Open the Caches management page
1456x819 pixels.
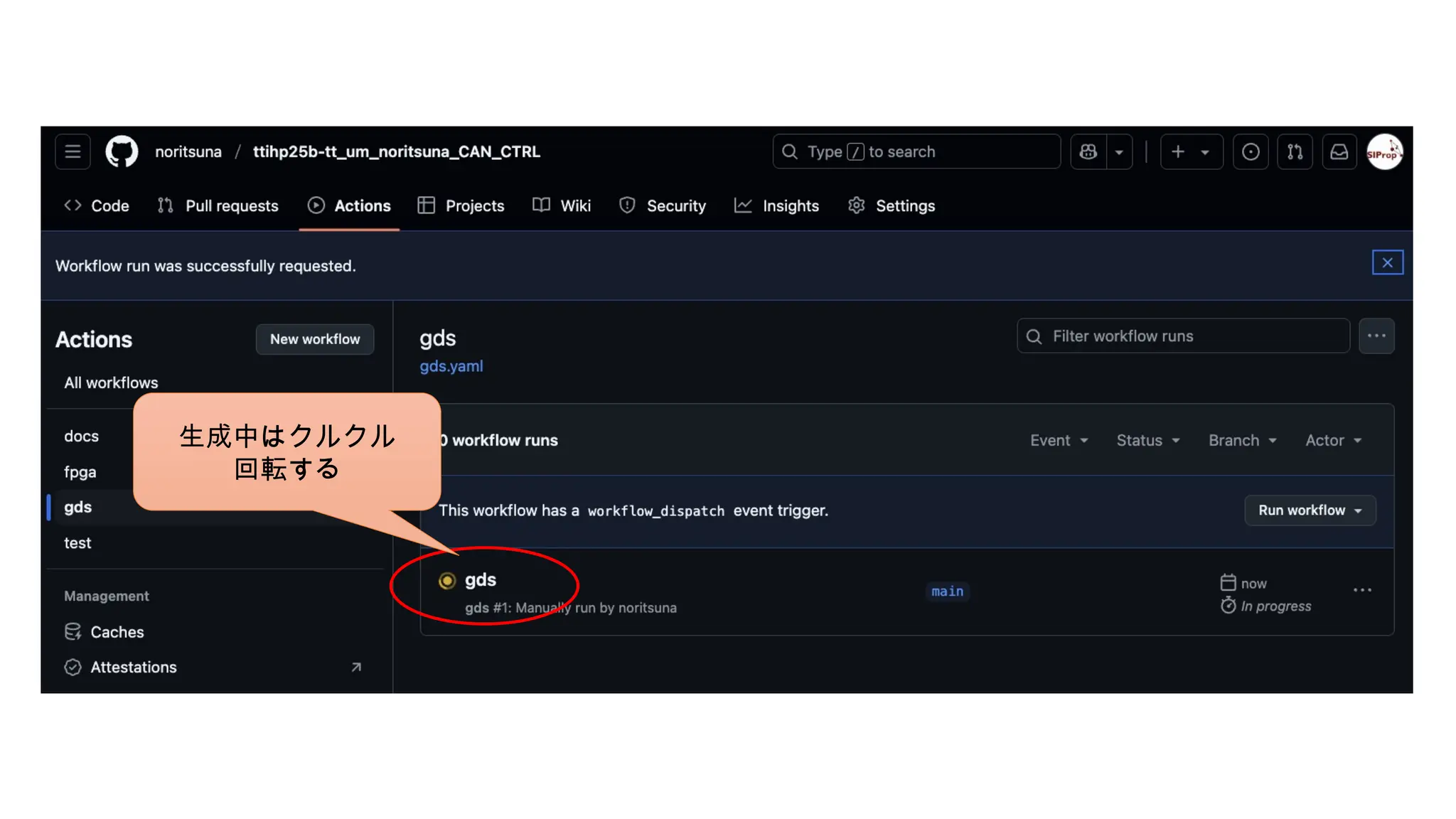pos(117,632)
